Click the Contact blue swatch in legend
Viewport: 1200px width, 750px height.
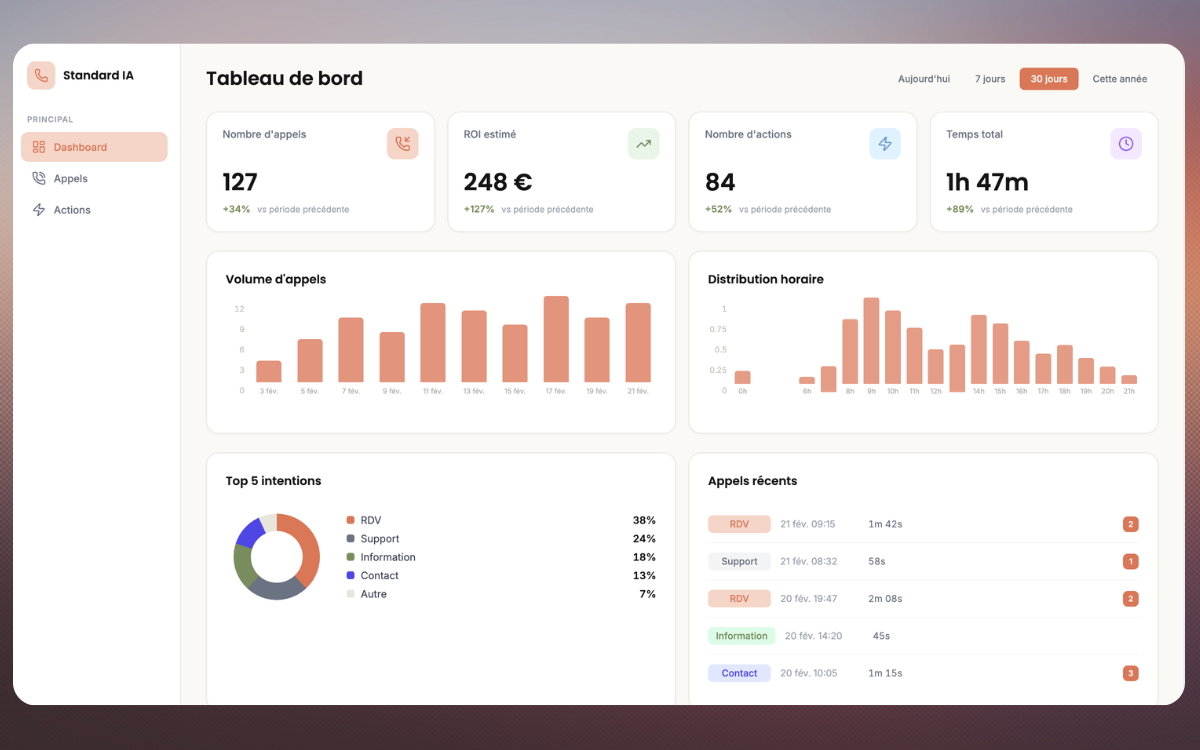tap(350, 576)
